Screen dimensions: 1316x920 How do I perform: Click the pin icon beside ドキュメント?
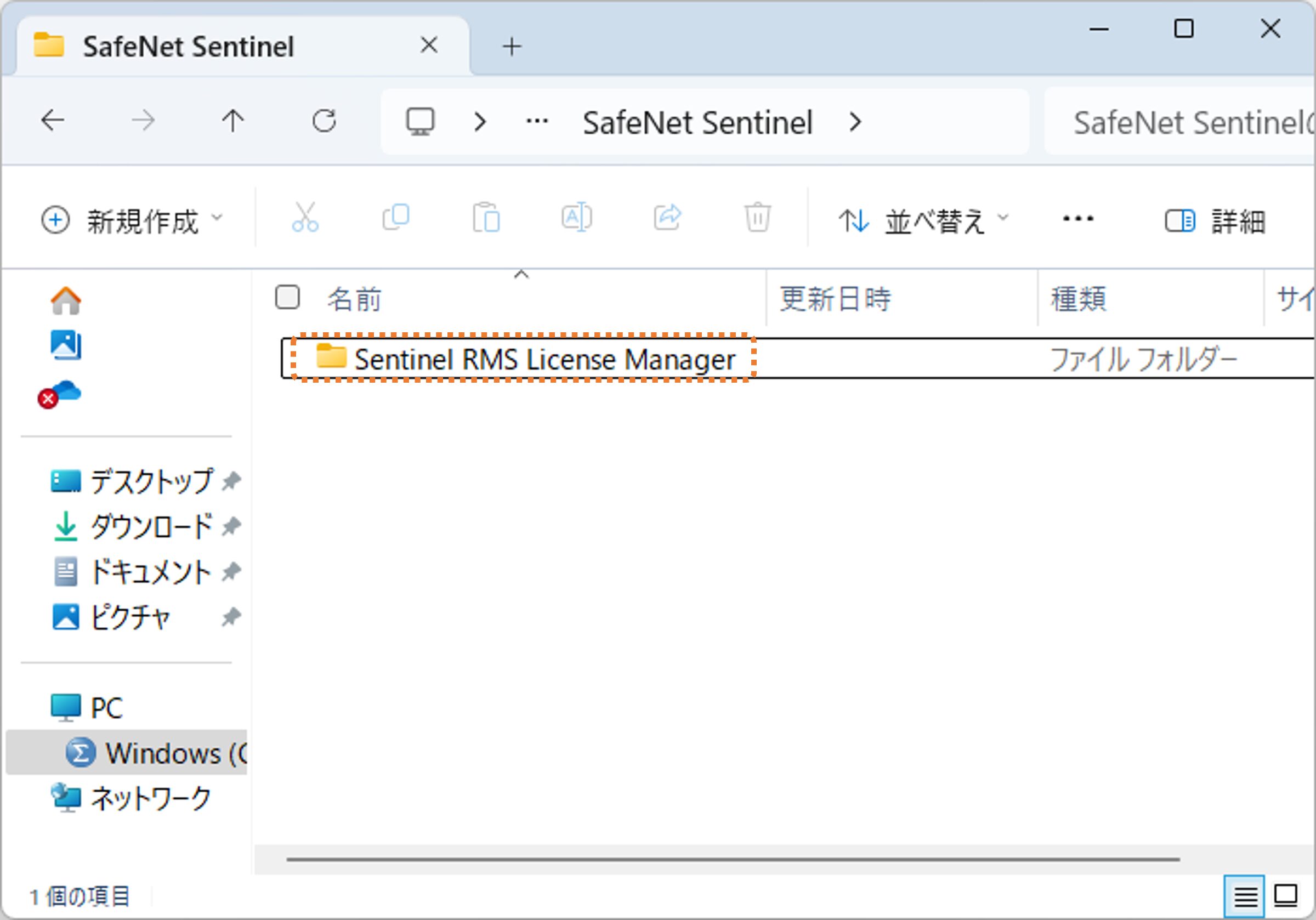[x=231, y=572]
